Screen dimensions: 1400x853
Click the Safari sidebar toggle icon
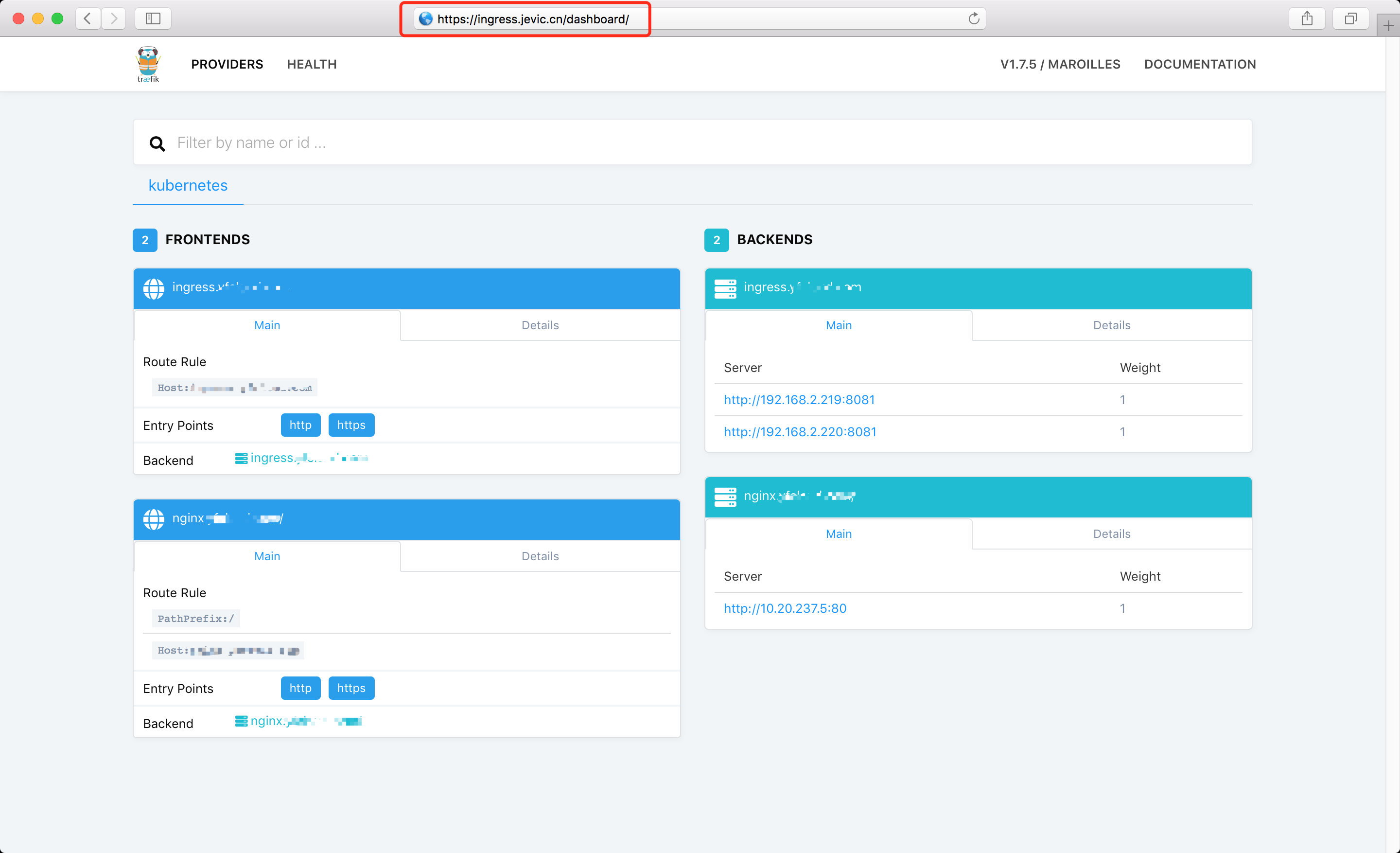click(x=153, y=19)
